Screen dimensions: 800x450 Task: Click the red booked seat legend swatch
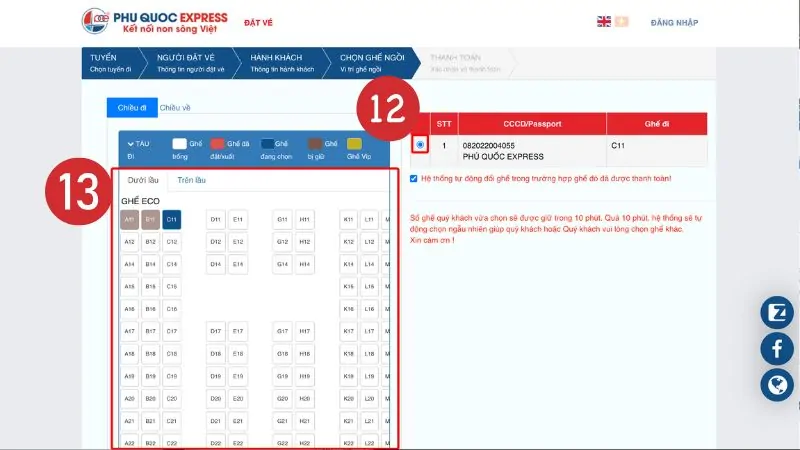(x=217, y=144)
